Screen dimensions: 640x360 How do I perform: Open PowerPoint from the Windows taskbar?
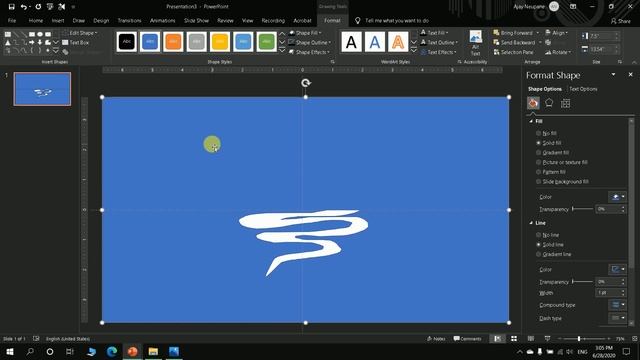pos(133,351)
